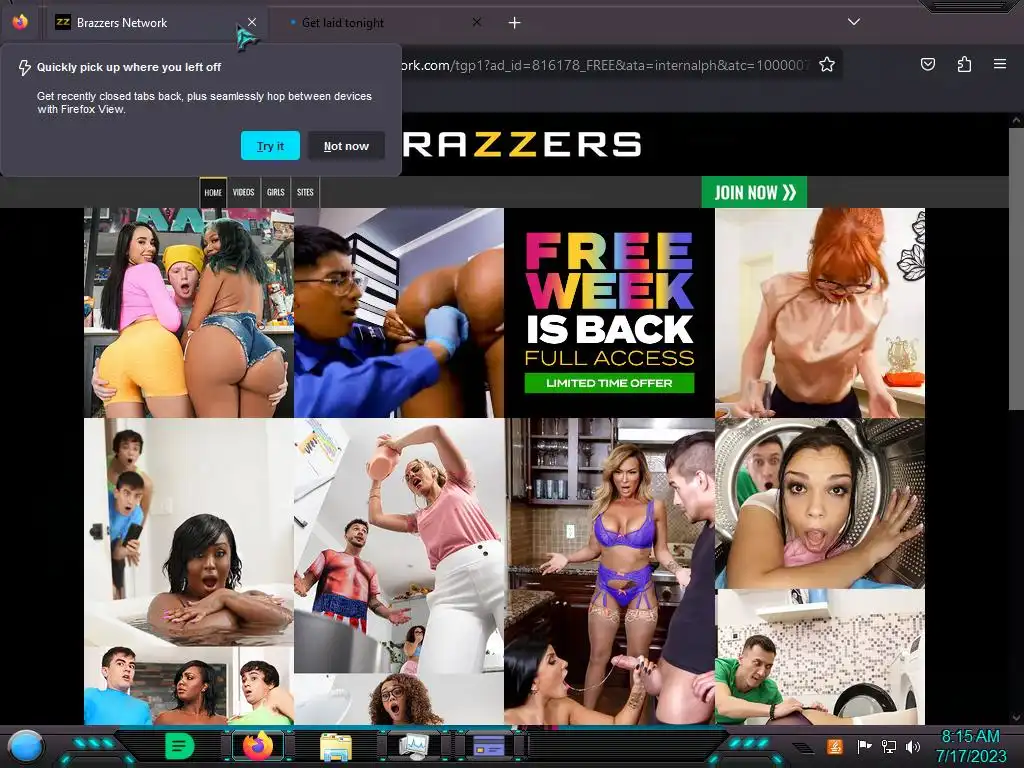
Task: Open the network tray icon
Action: click(889, 746)
